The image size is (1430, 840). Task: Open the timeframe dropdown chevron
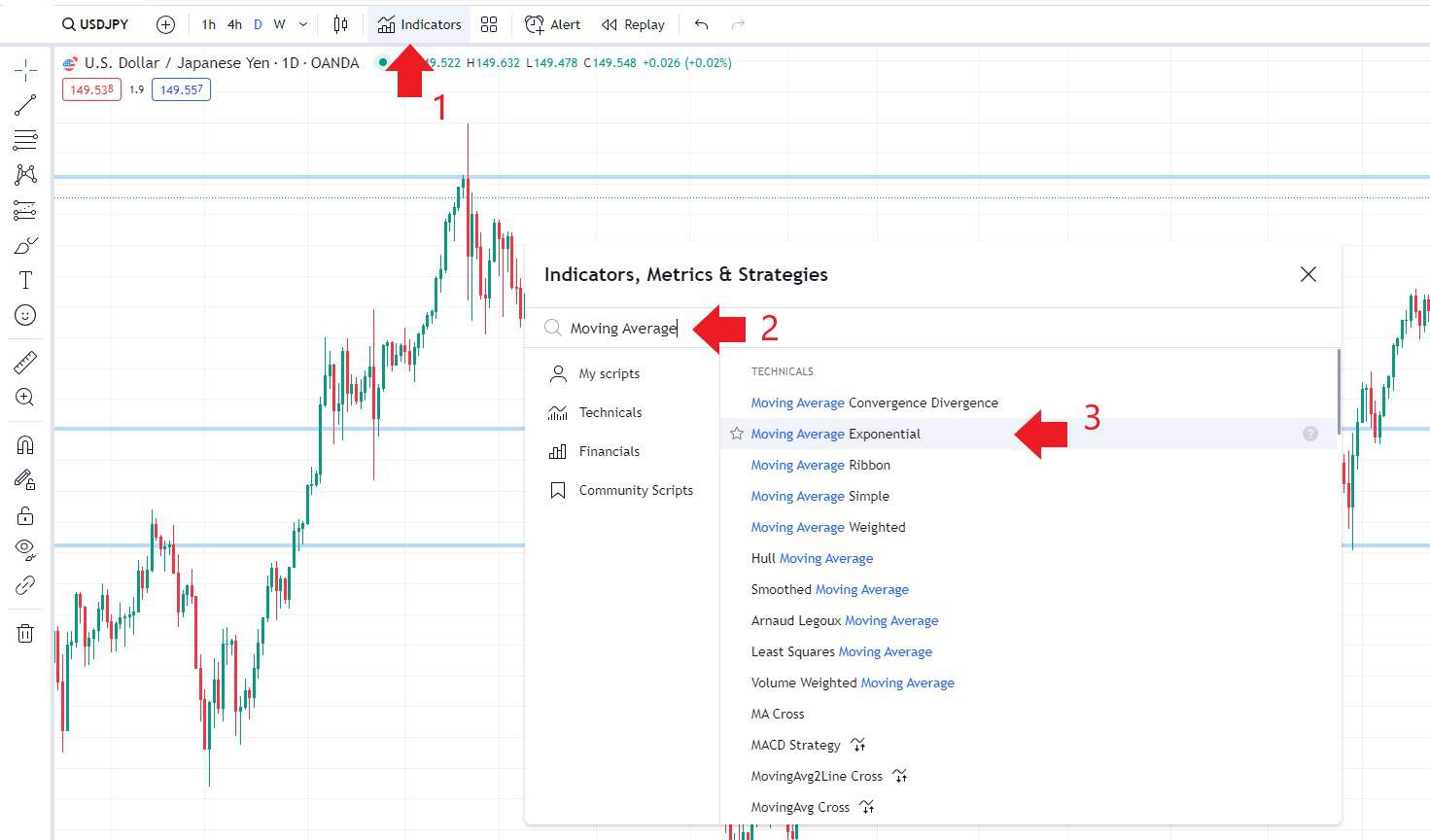pyautogui.click(x=301, y=23)
